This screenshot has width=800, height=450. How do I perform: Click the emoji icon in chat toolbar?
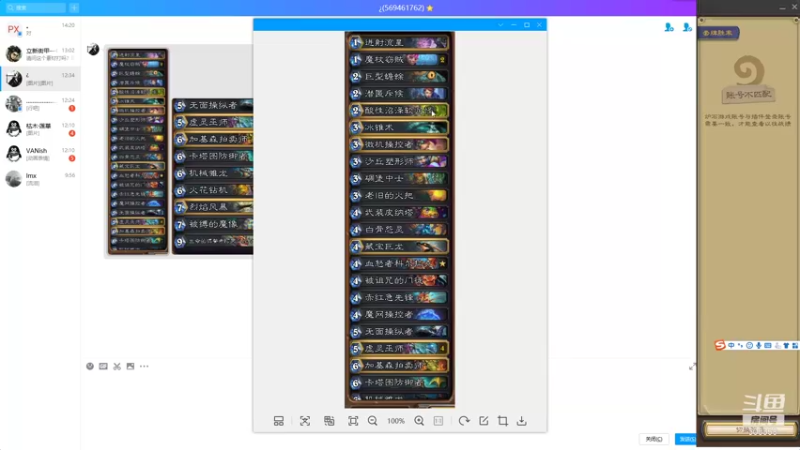pyautogui.click(x=90, y=366)
